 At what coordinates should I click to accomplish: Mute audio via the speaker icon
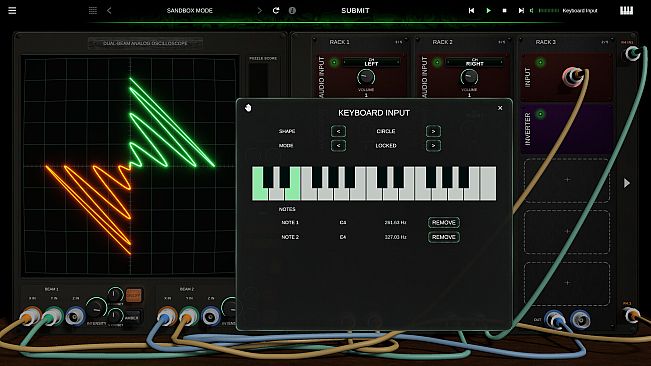click(532, 10)
